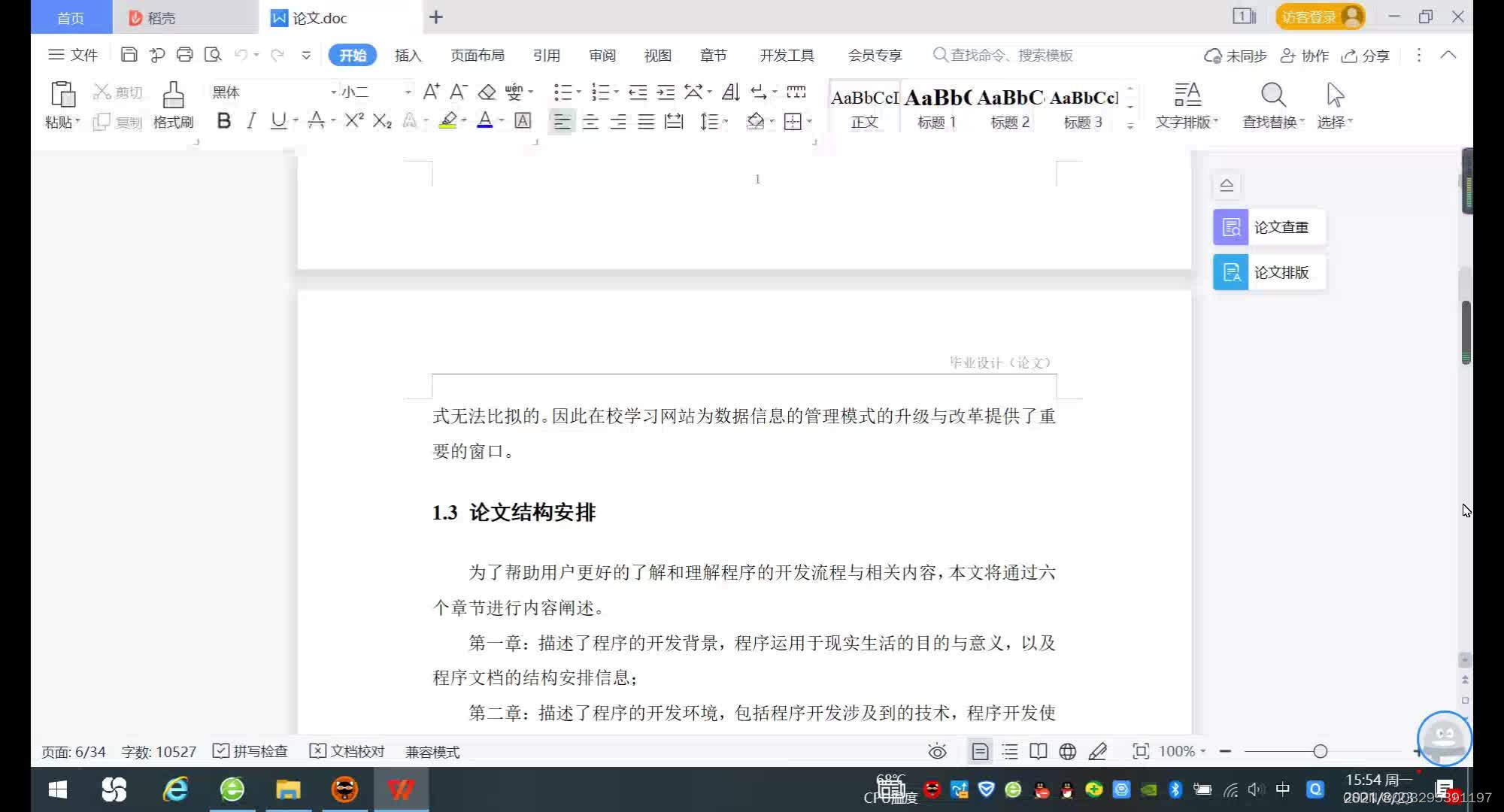Image resolution: width=1504 pixels, height=812 pixels.
Task: Justify the paragraph text
Action: coord(646,121)
